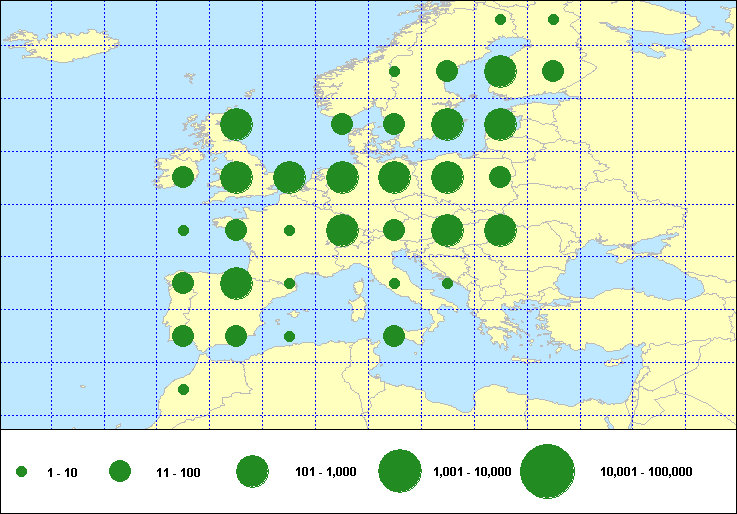737x514 pixels.
Task: Click the small green dot over Morocco
Action: click(x=183, y=389)
